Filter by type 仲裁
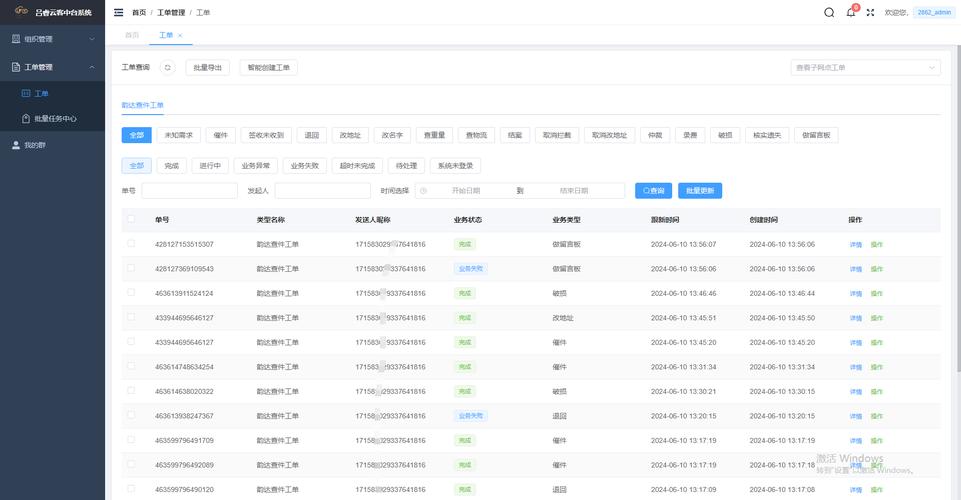The image size is (961, 500). pyautogui.click(x=655, y=135)
